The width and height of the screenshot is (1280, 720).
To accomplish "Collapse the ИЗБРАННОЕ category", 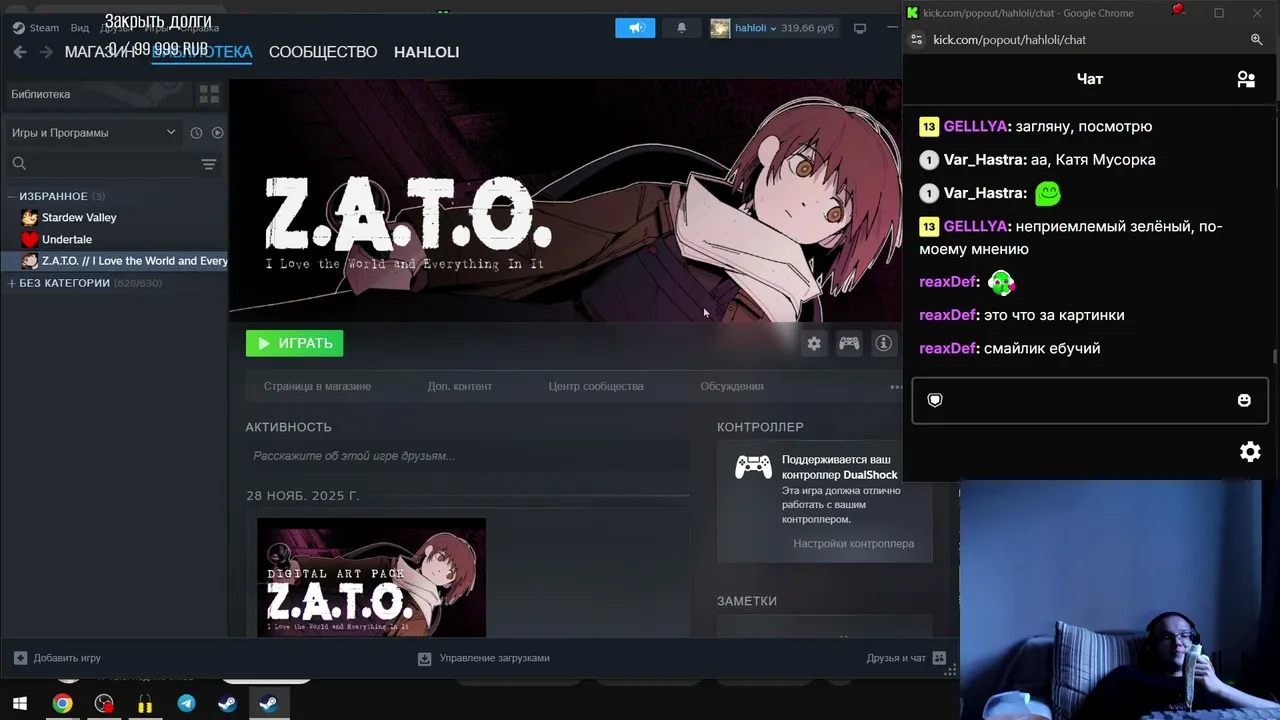I will 11,196.
